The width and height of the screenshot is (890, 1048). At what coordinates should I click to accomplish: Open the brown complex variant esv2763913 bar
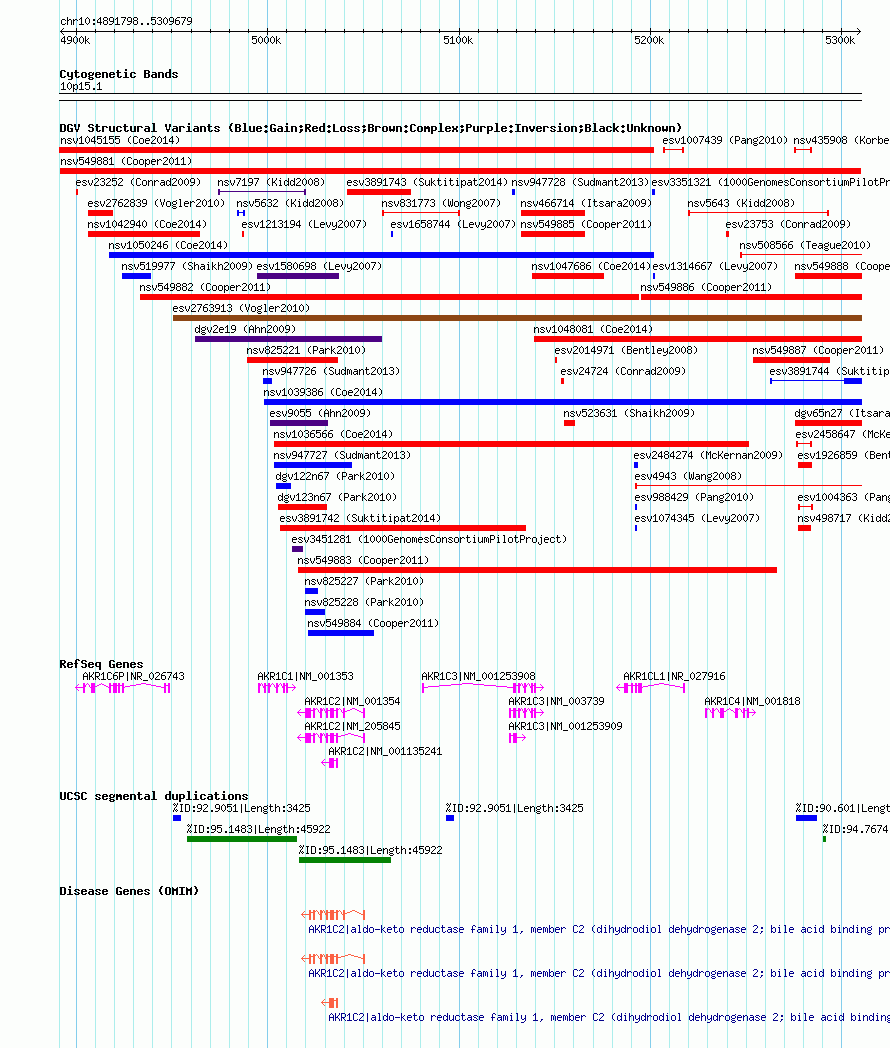(517, 318)
